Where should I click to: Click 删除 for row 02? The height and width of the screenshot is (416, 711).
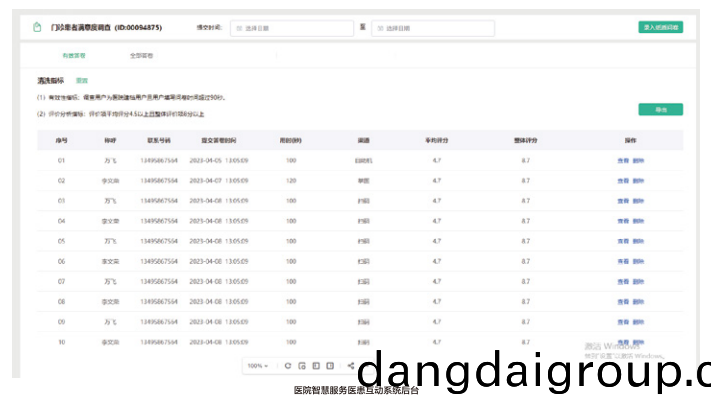click(639, 180)
